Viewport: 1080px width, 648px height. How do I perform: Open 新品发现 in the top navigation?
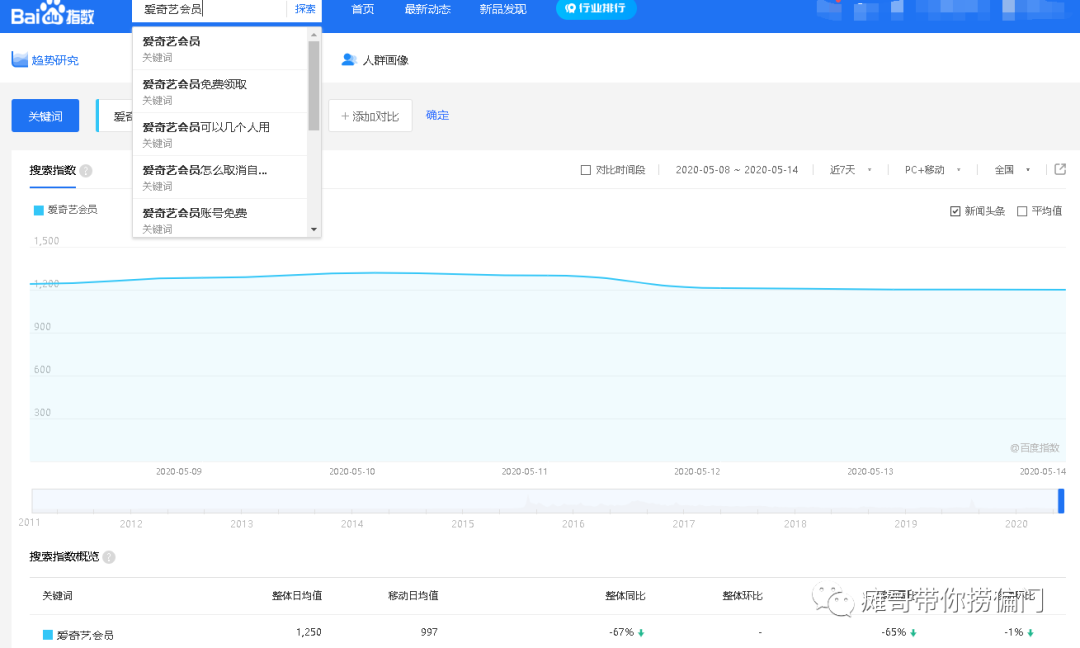tap(503, 9)
